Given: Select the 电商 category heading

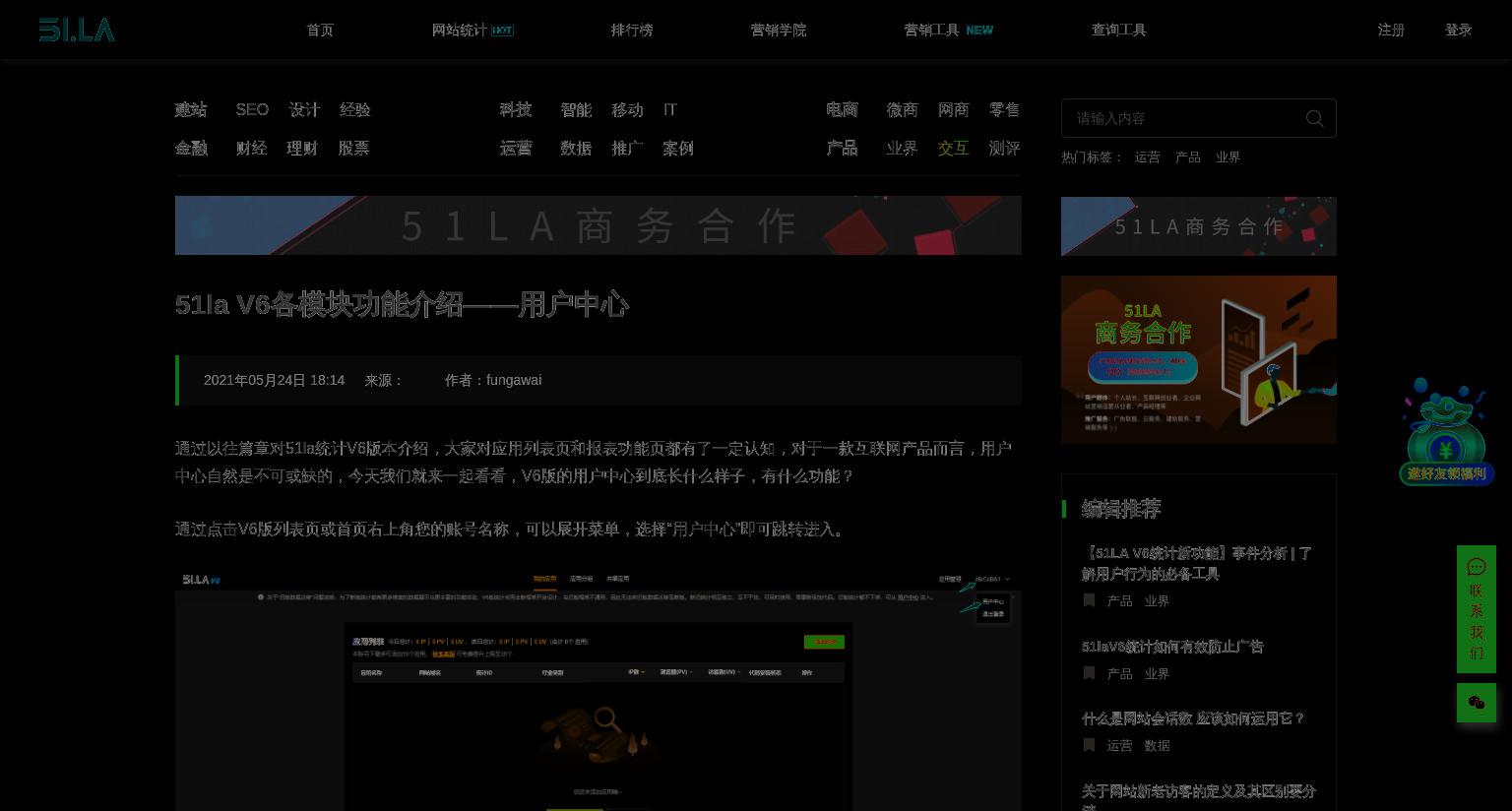Looking at the screenshot, I should pos(842,109).
